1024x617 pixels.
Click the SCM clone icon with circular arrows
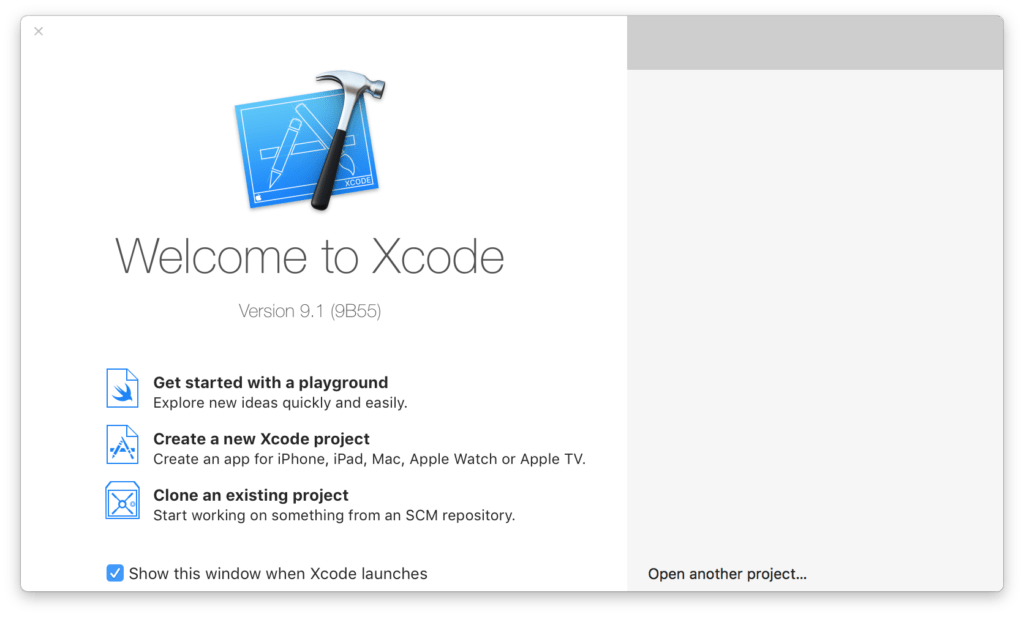point(121,501)
